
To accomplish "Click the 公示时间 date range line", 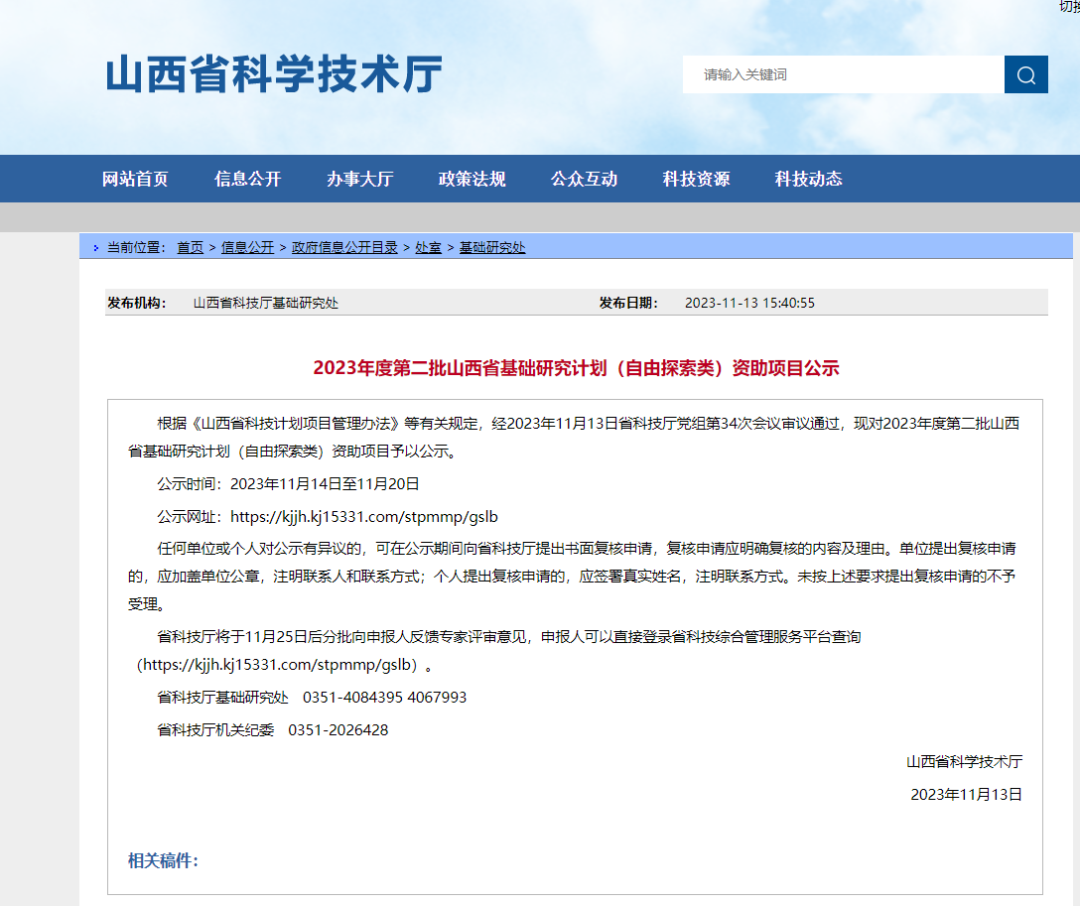I will click(288, 484).
